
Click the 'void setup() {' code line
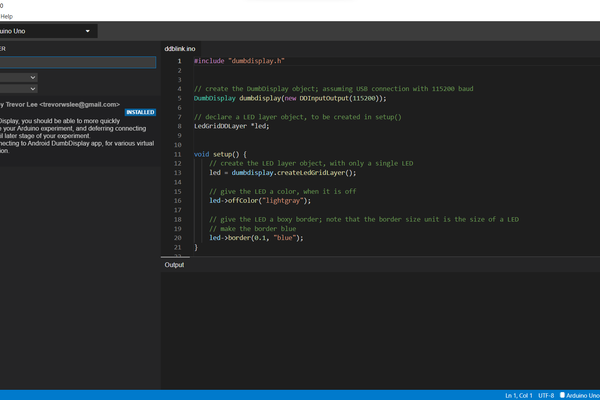220,154
